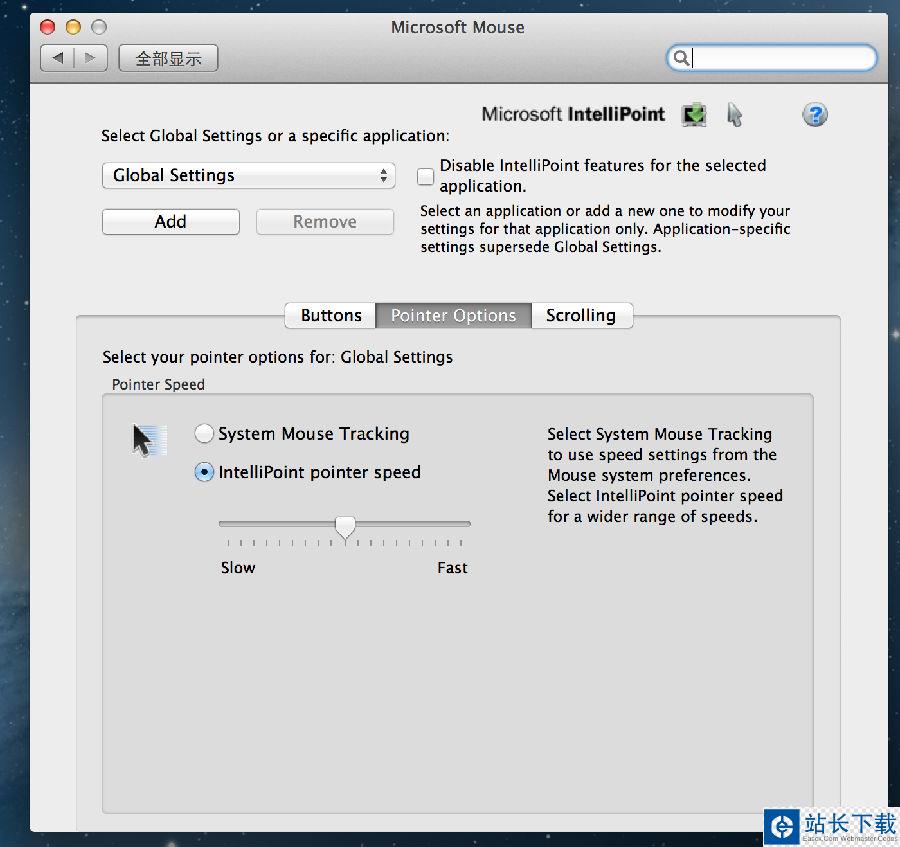Screen dimensions: 900x847
Task: Toggle Disable IntelliPoint features checkbox
Action: tap(426, 177)
